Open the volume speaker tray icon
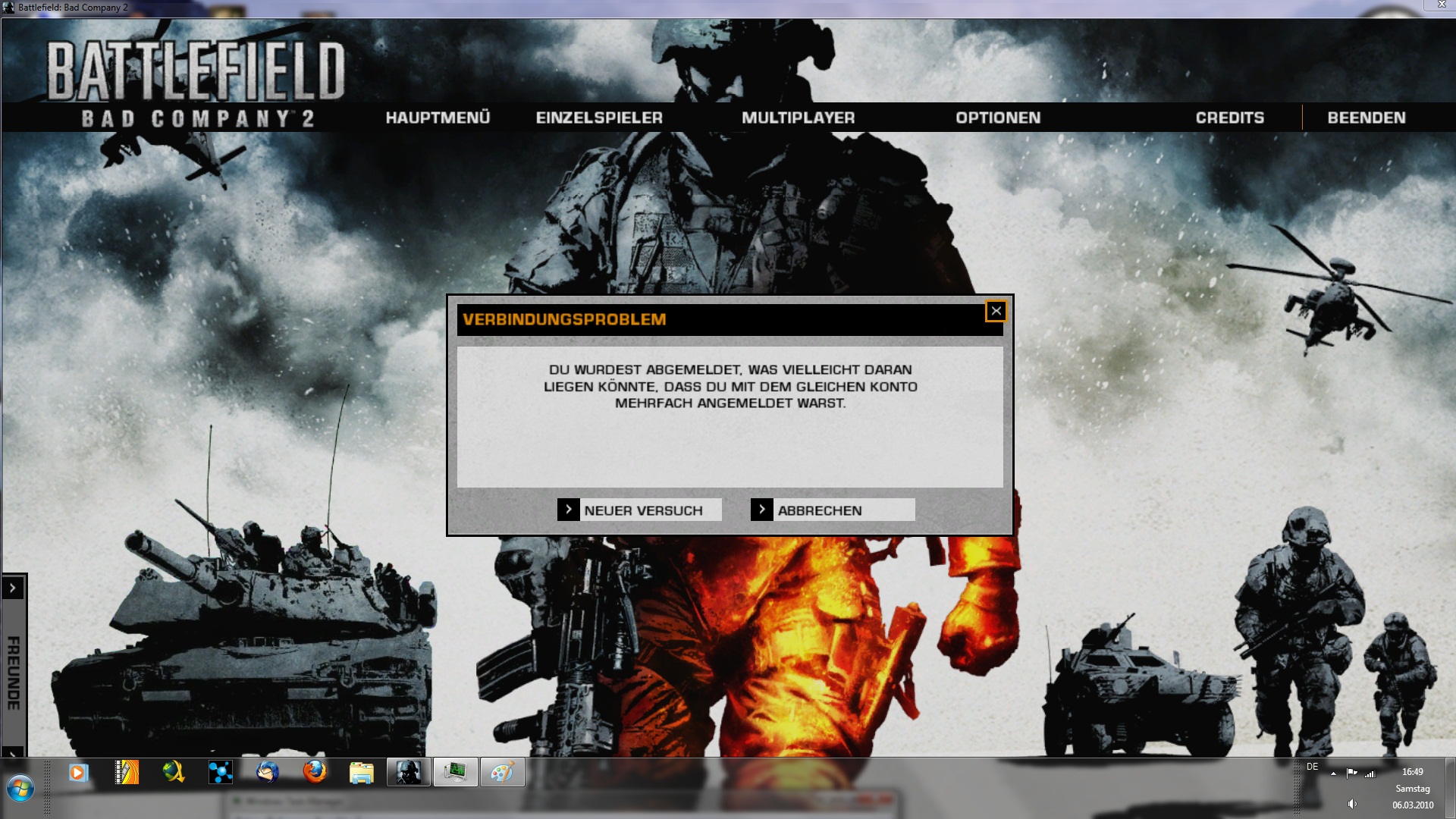1456x819 pixels. tap(1352, 804)
